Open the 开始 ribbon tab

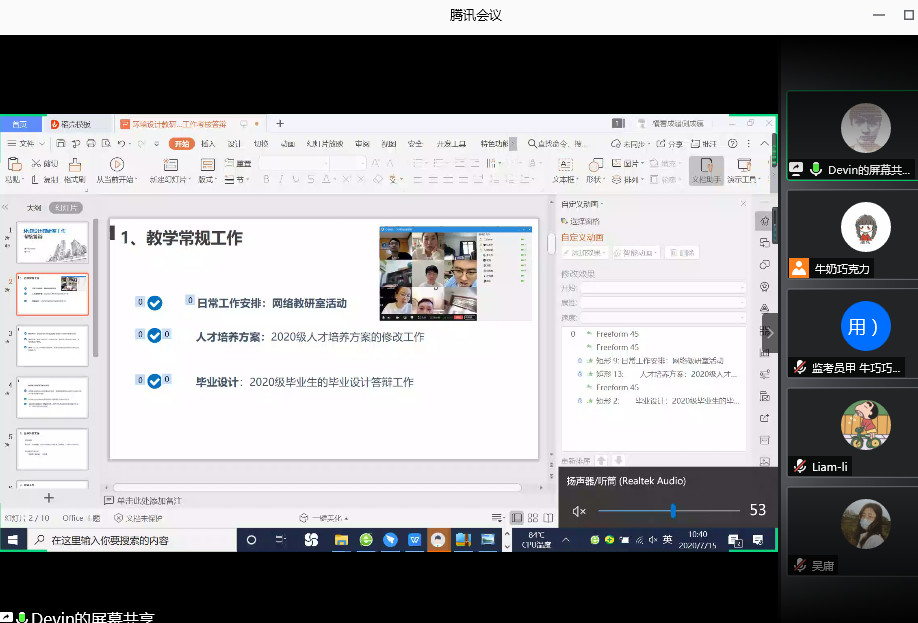click(181, 144)
